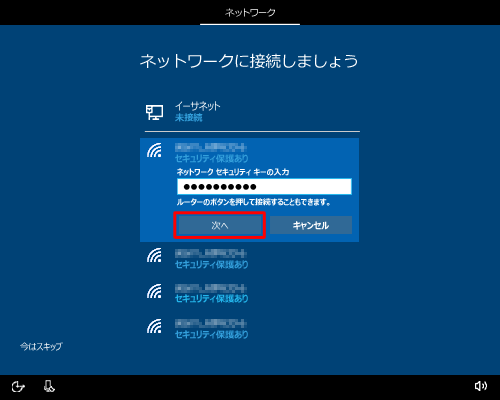Click the Ethernet computer icon
500x400 pixels.
154,112
